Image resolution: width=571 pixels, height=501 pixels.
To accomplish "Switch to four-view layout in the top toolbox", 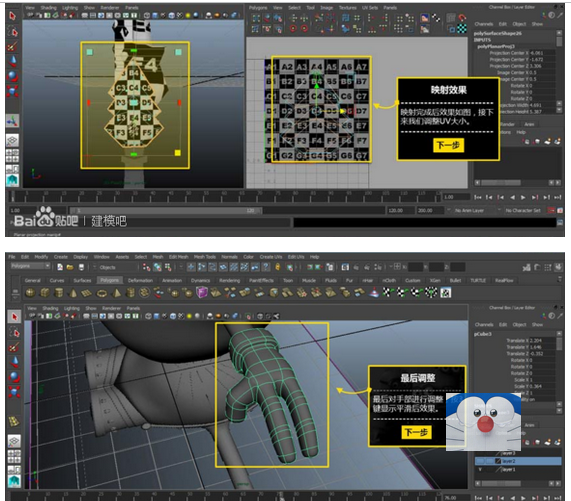I will (12, 155).
